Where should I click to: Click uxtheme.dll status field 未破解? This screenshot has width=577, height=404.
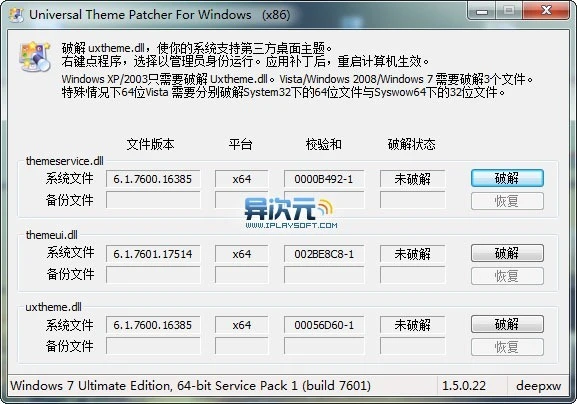tap(413, 325)
